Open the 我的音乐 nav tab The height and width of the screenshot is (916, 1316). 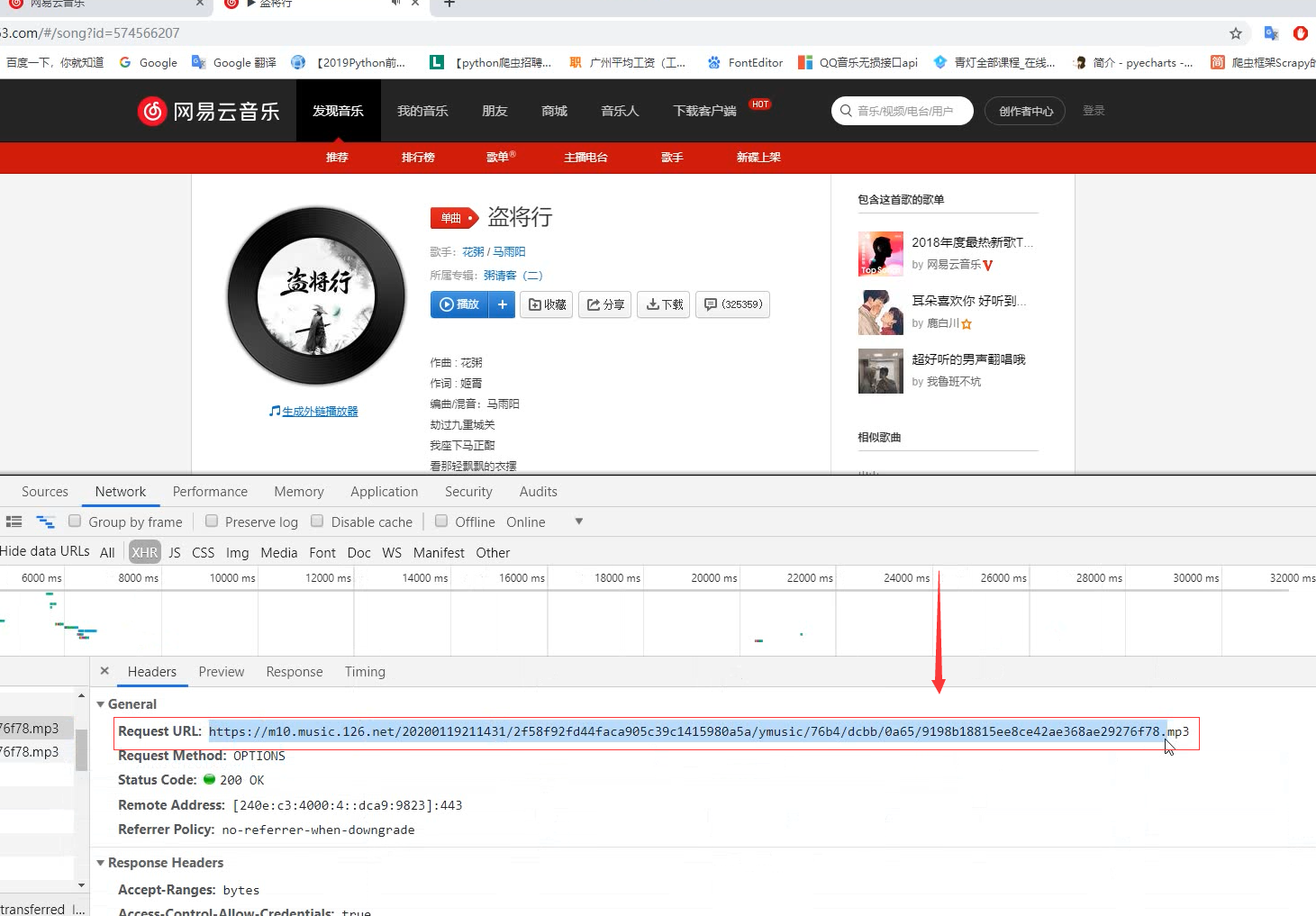[422, 111]
